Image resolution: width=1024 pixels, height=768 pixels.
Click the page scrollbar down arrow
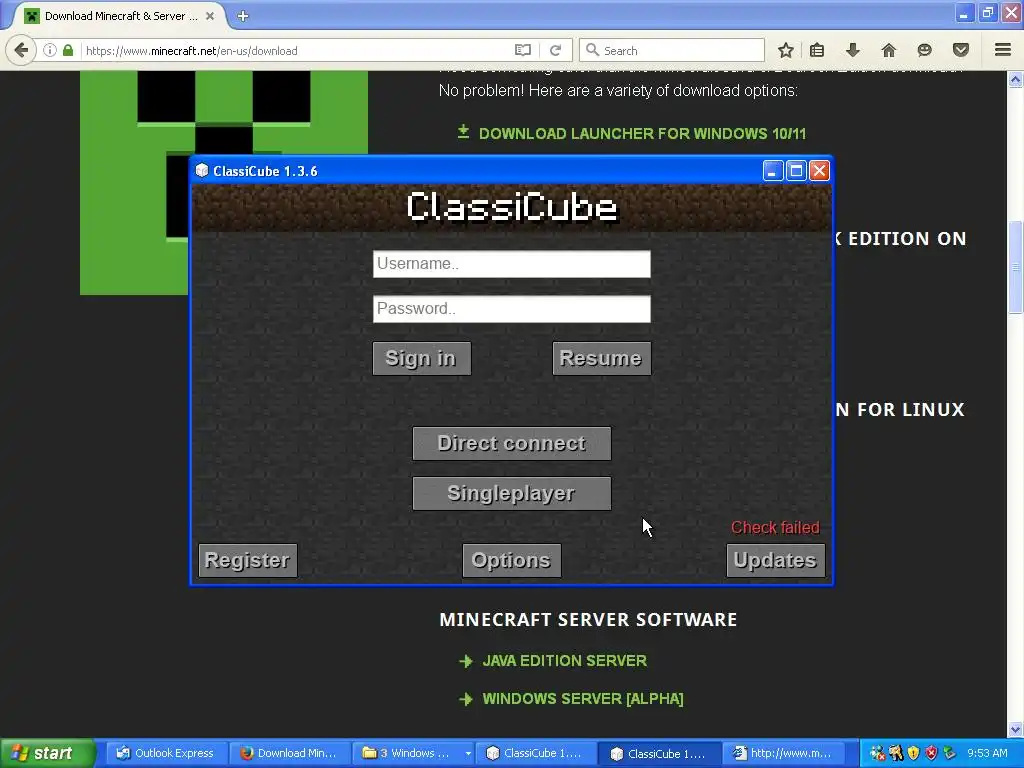click(x=1016, y=728)
